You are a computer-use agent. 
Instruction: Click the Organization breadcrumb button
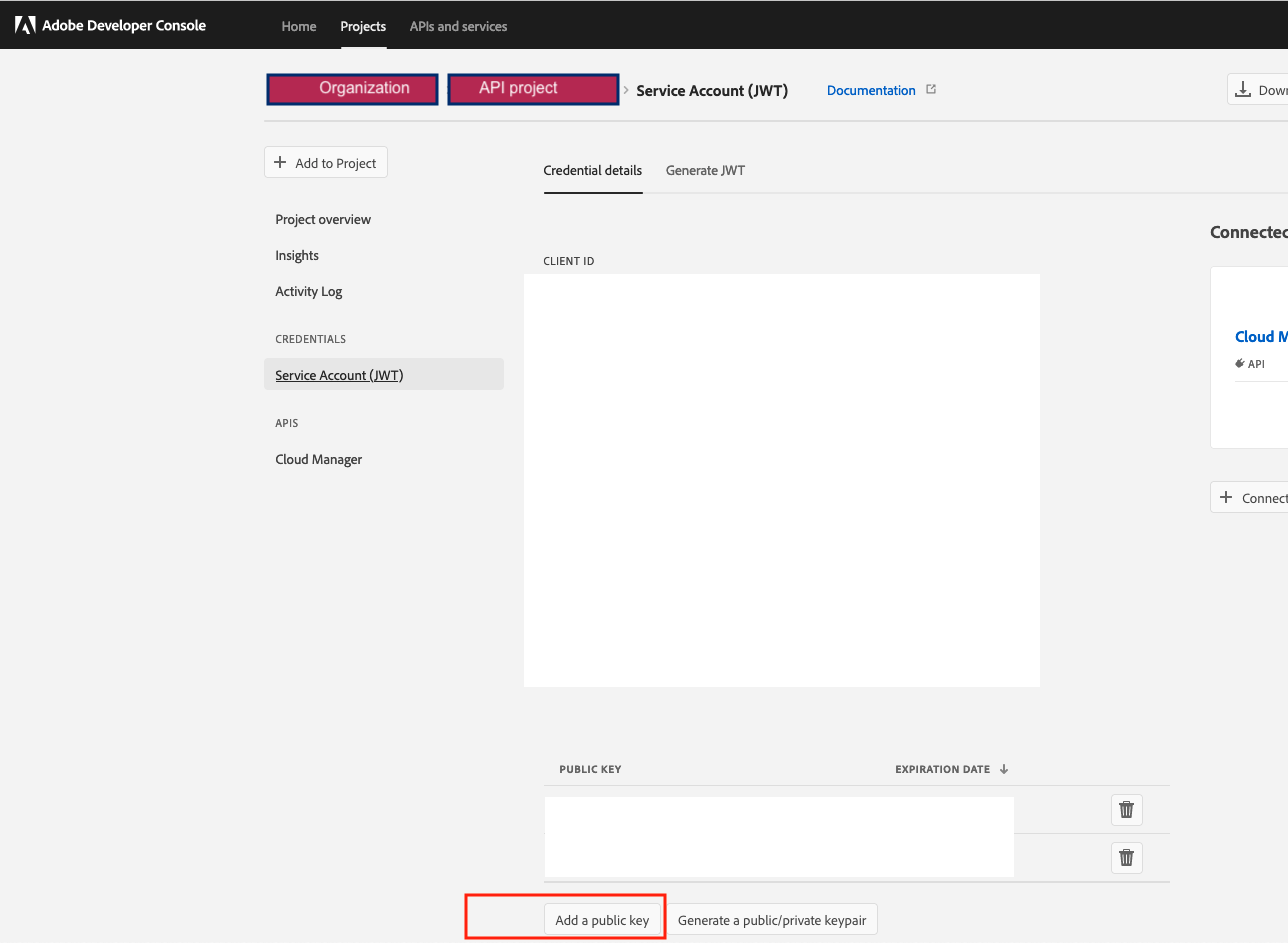click(351, 88)
